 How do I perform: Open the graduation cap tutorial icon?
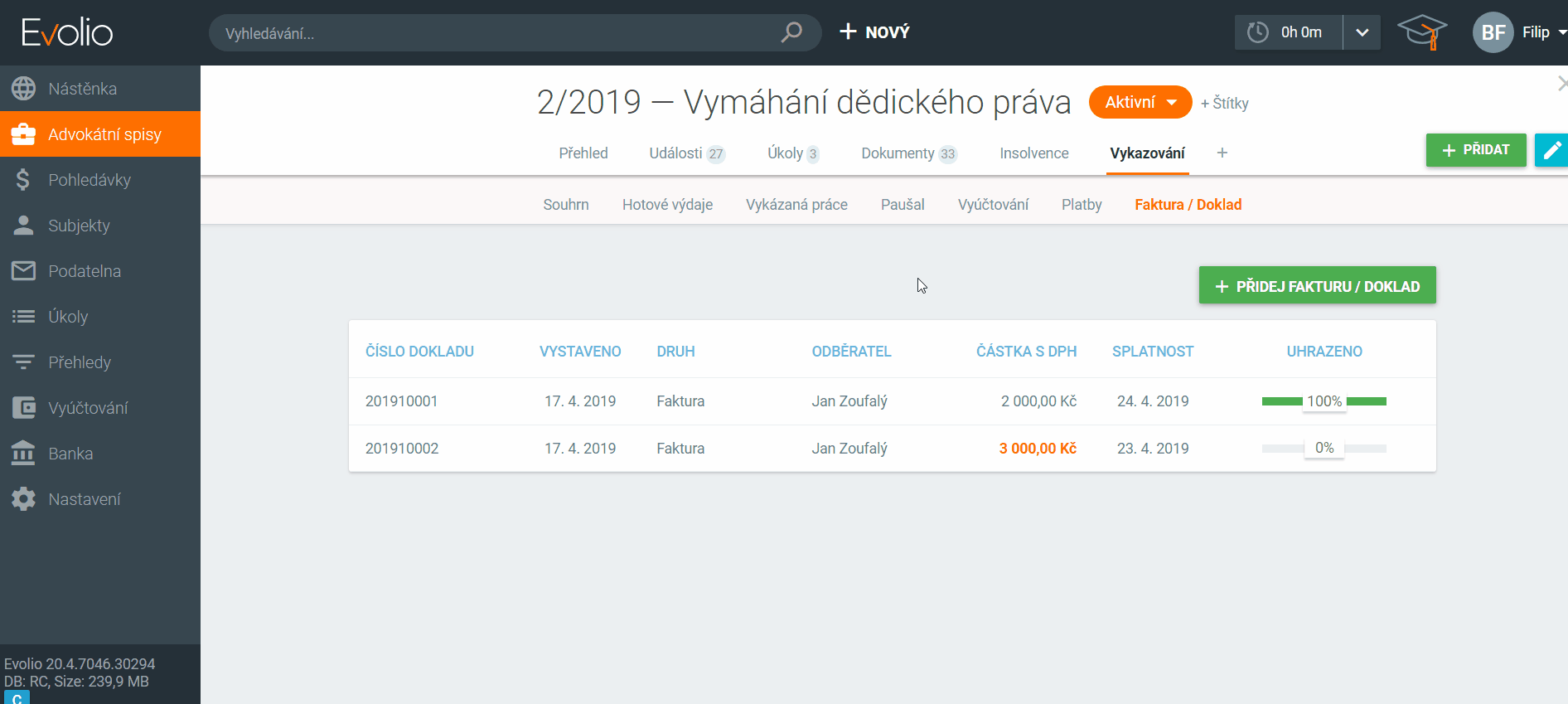[x=1422, y=32]
